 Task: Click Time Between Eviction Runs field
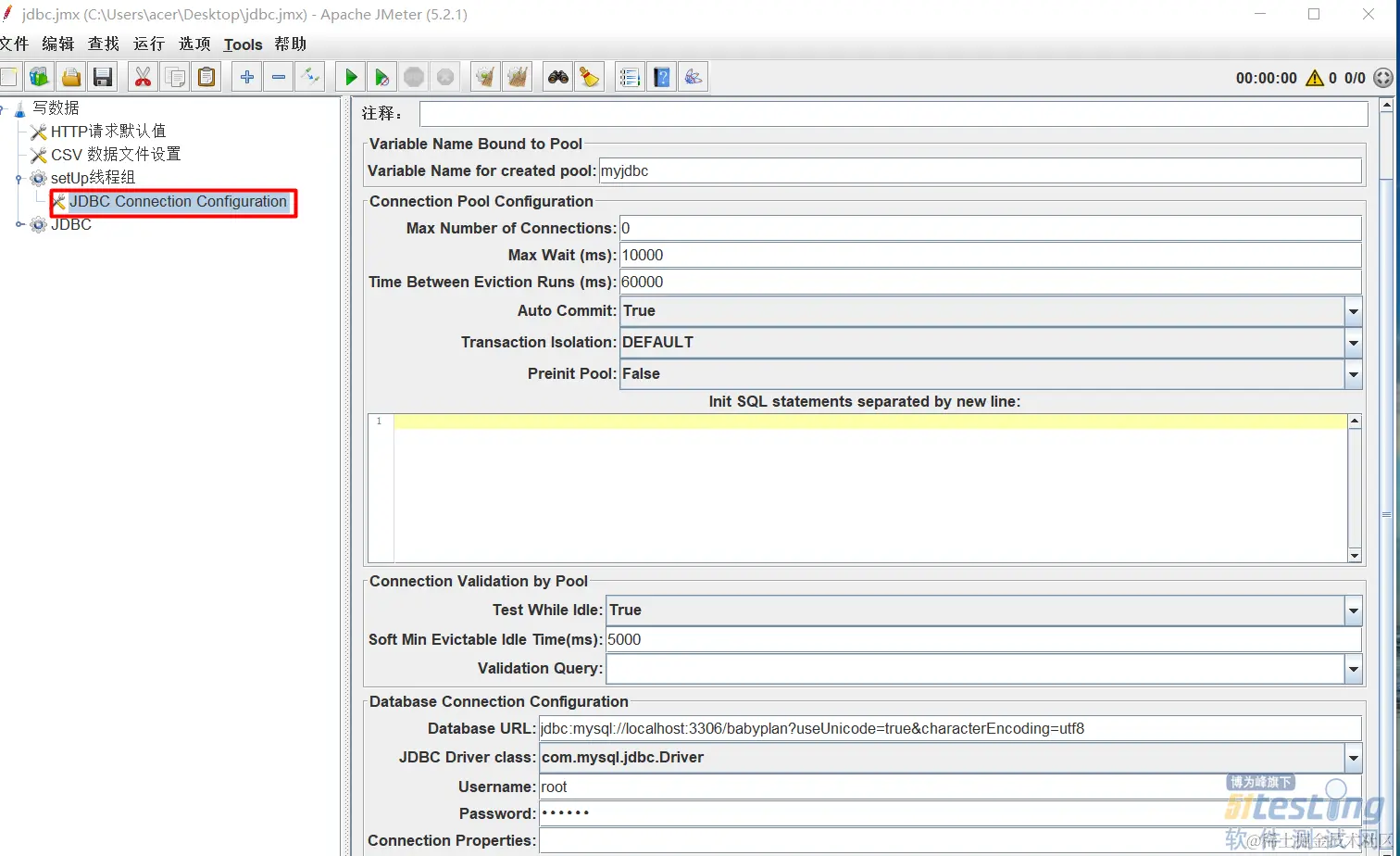[991, 282]
